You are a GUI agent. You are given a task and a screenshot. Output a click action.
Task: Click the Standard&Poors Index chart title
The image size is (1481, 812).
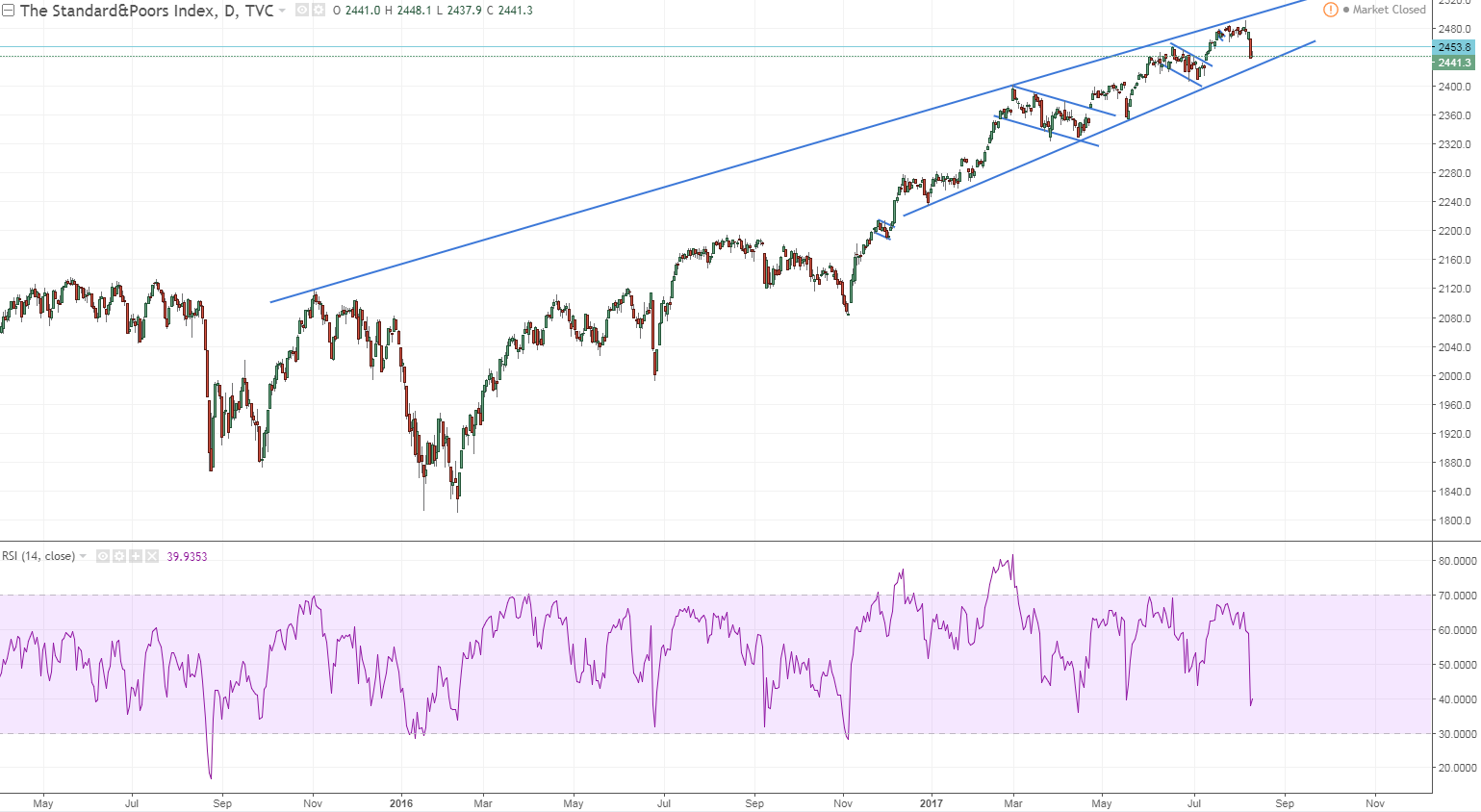146,11
